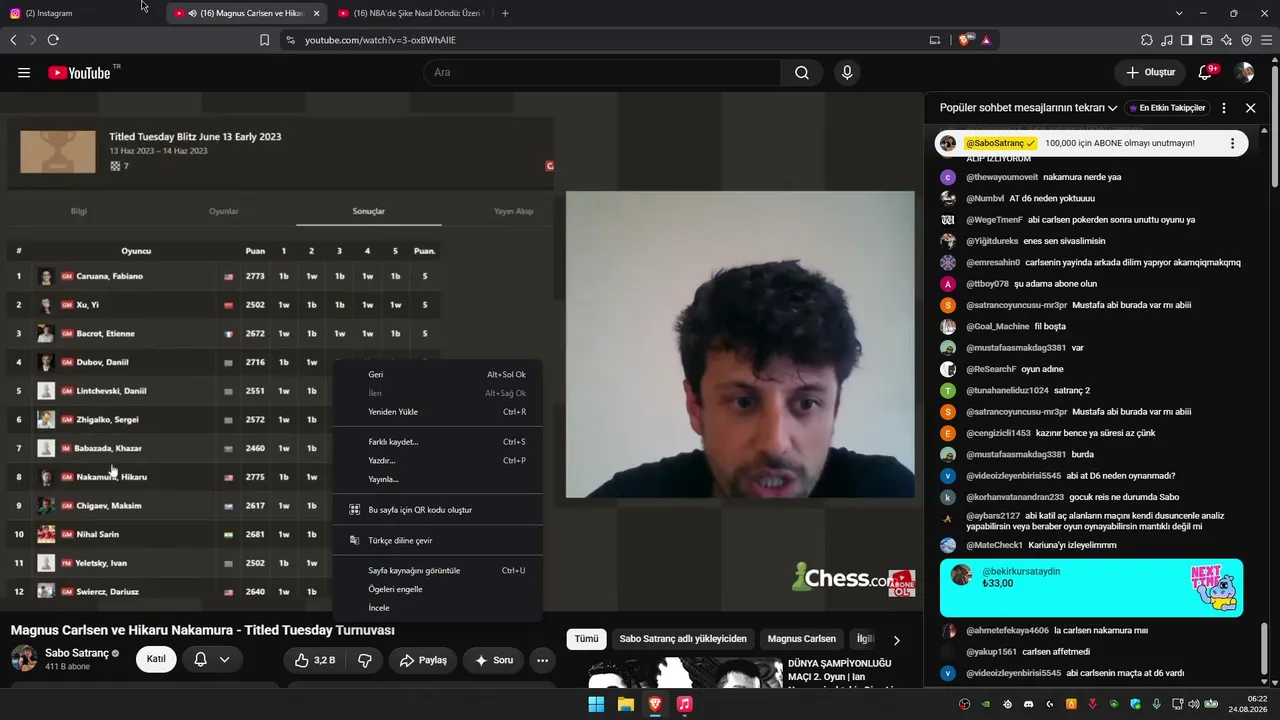Screen dimensions: 1280x720
Task: Show more filter chips with the arrow
Action: [x=896, y=640]
